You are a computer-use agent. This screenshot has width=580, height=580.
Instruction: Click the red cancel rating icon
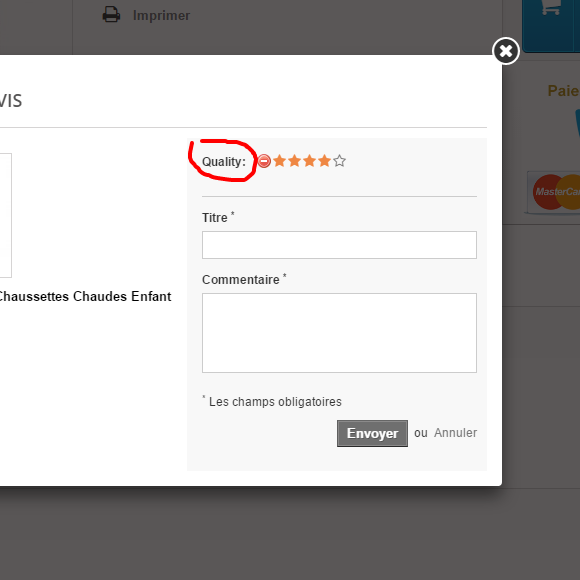(264, 161)
